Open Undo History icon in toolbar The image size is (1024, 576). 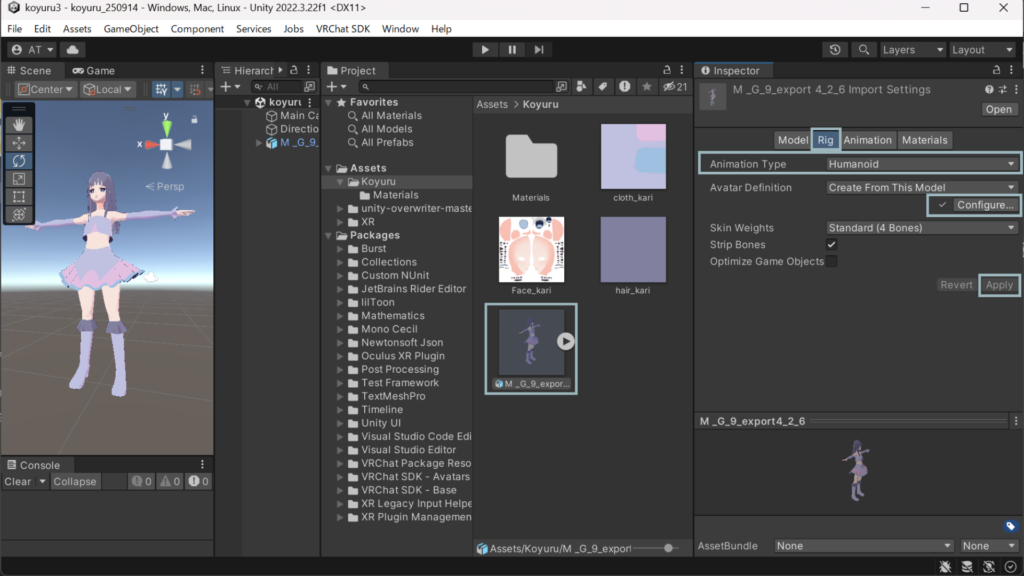tap(836, 50)
